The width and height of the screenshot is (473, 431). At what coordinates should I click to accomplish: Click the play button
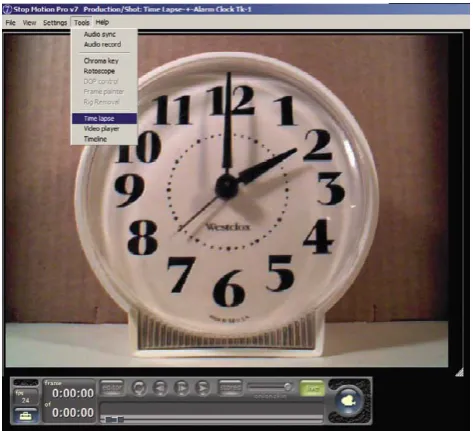(203, 388)
